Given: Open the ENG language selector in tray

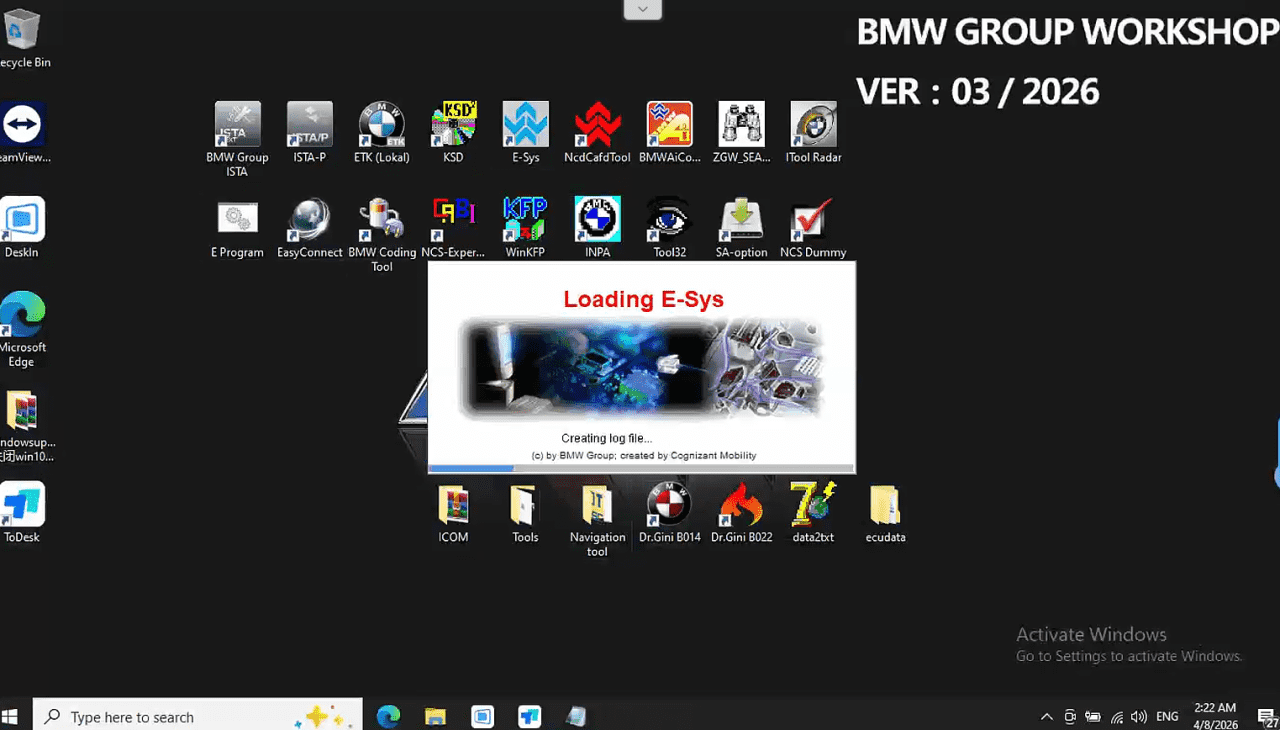Looking at the screenshot, I should [x=1167, y=717].
